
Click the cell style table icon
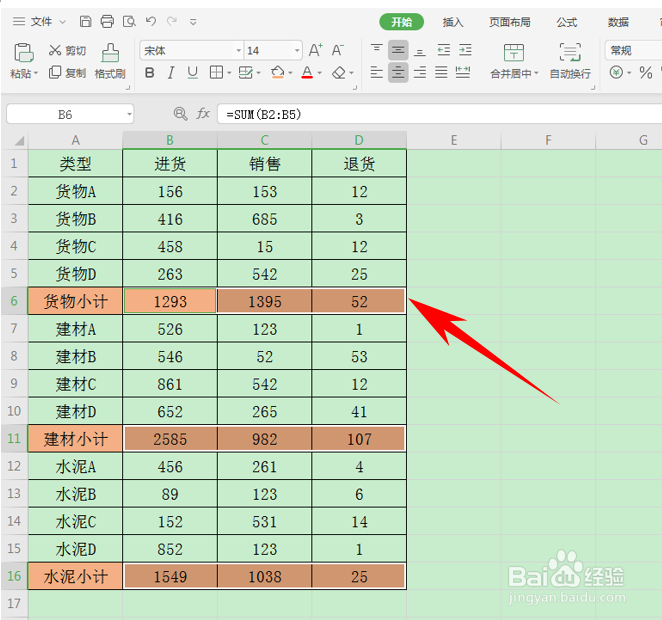tap(246, 73)
